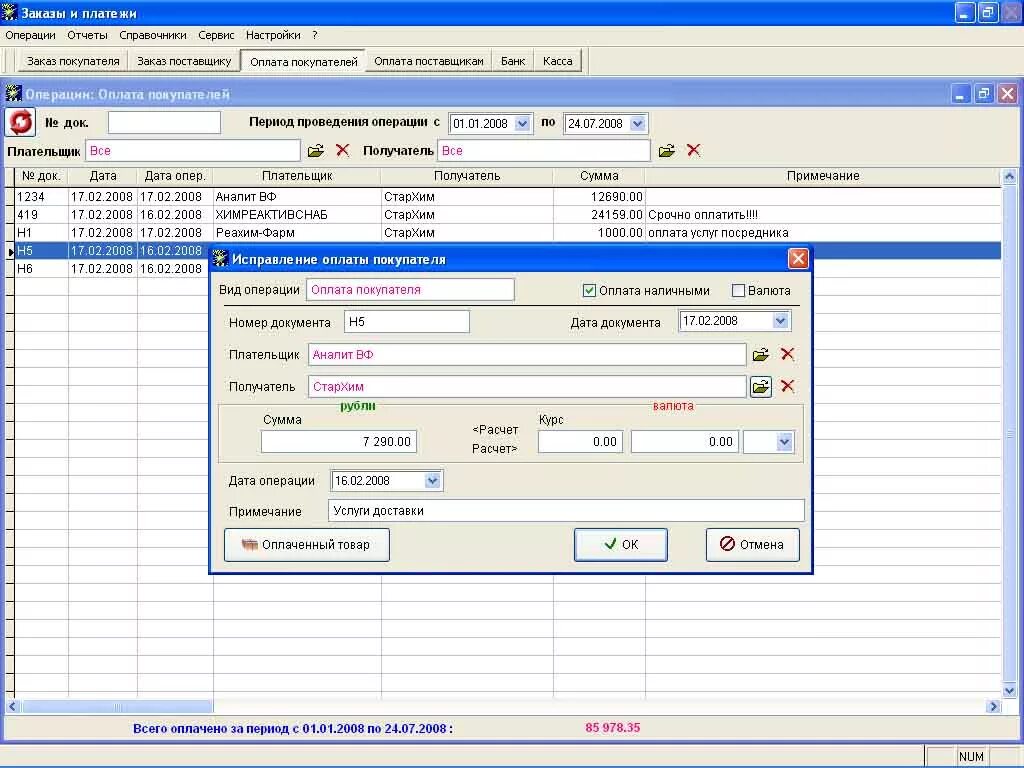1024x768 pixels.
Task: Click Сумма column header
Action: (599, 176)
